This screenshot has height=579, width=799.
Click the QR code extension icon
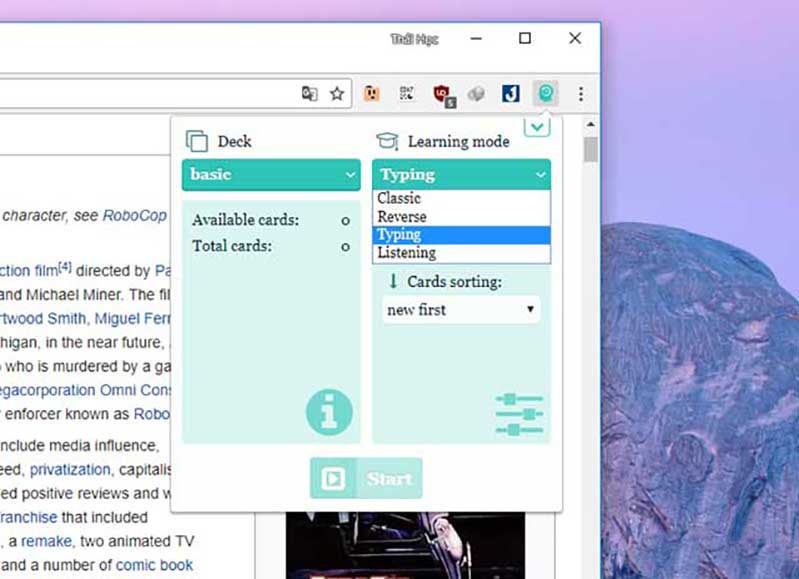[406, 94]
